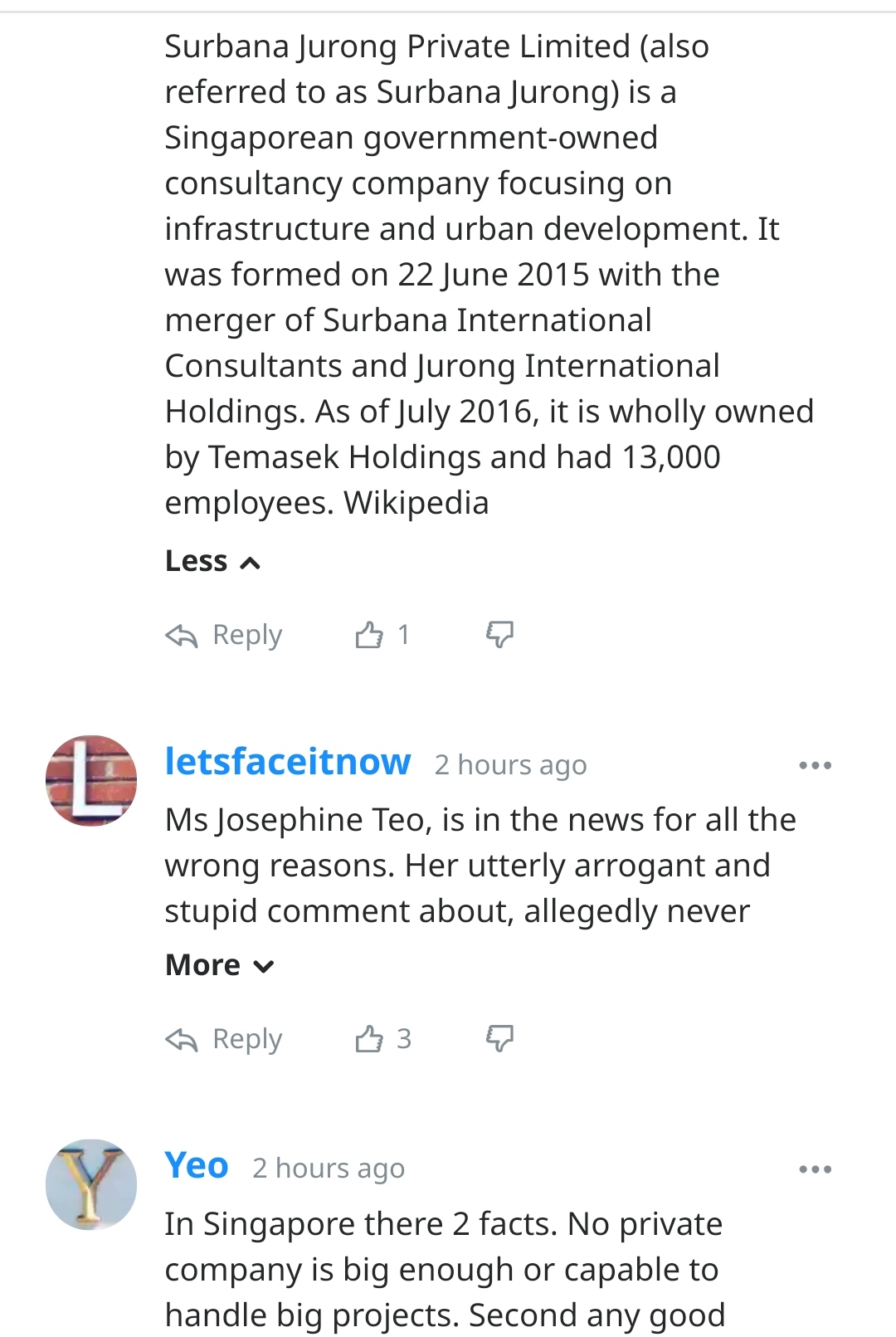
Task: Thumbs down letsfaceitnow's comment
Action: 499,1038
